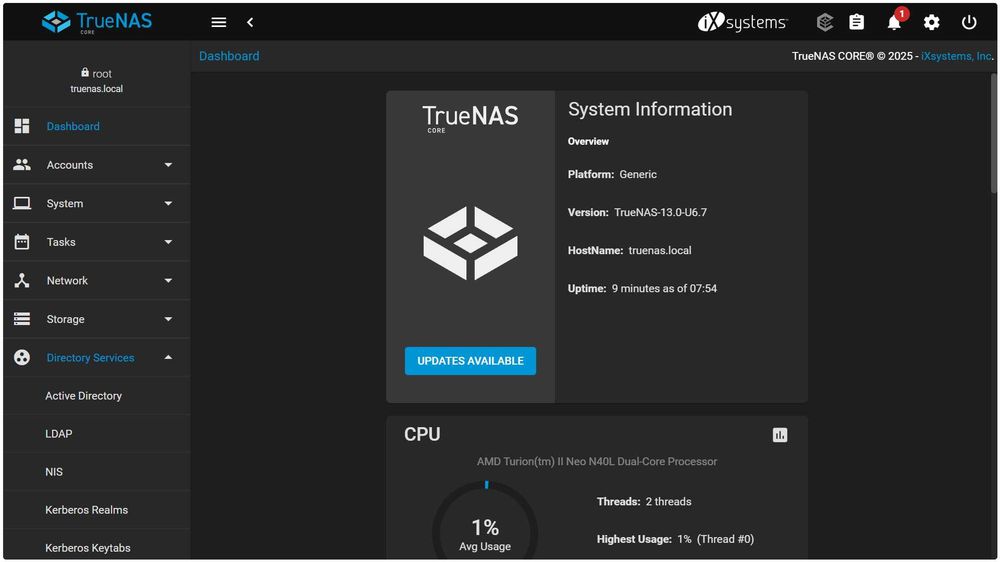Viewport: 1000px width, 562px height.
Task: Click the Version TrueNAS-13.0-U6.7 text
Action: (637, 212)
